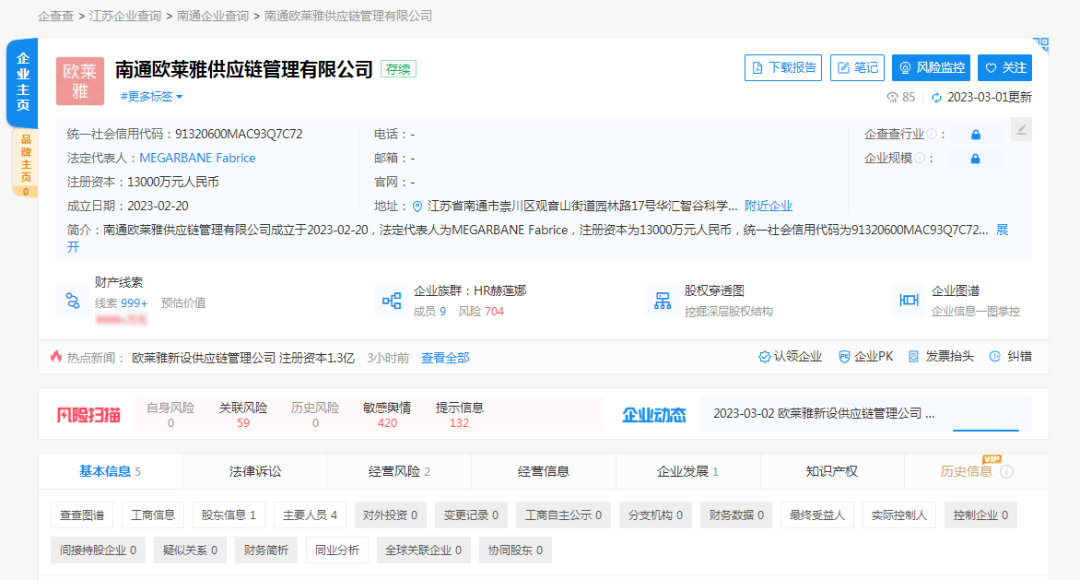
Task: Open 敏感舆情 420 in risk scan
Action: pos(387,415)
